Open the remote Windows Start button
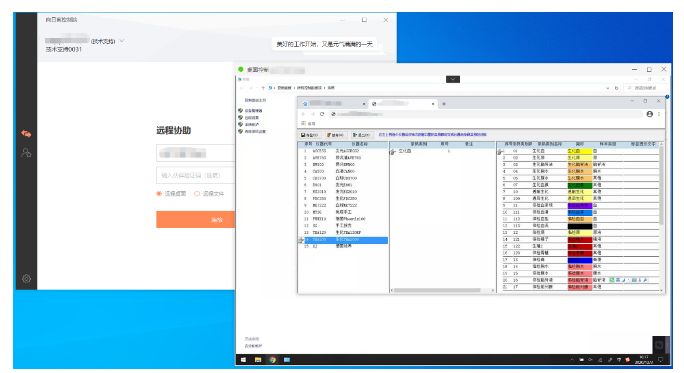684x373 pixels. click(243, 360)
